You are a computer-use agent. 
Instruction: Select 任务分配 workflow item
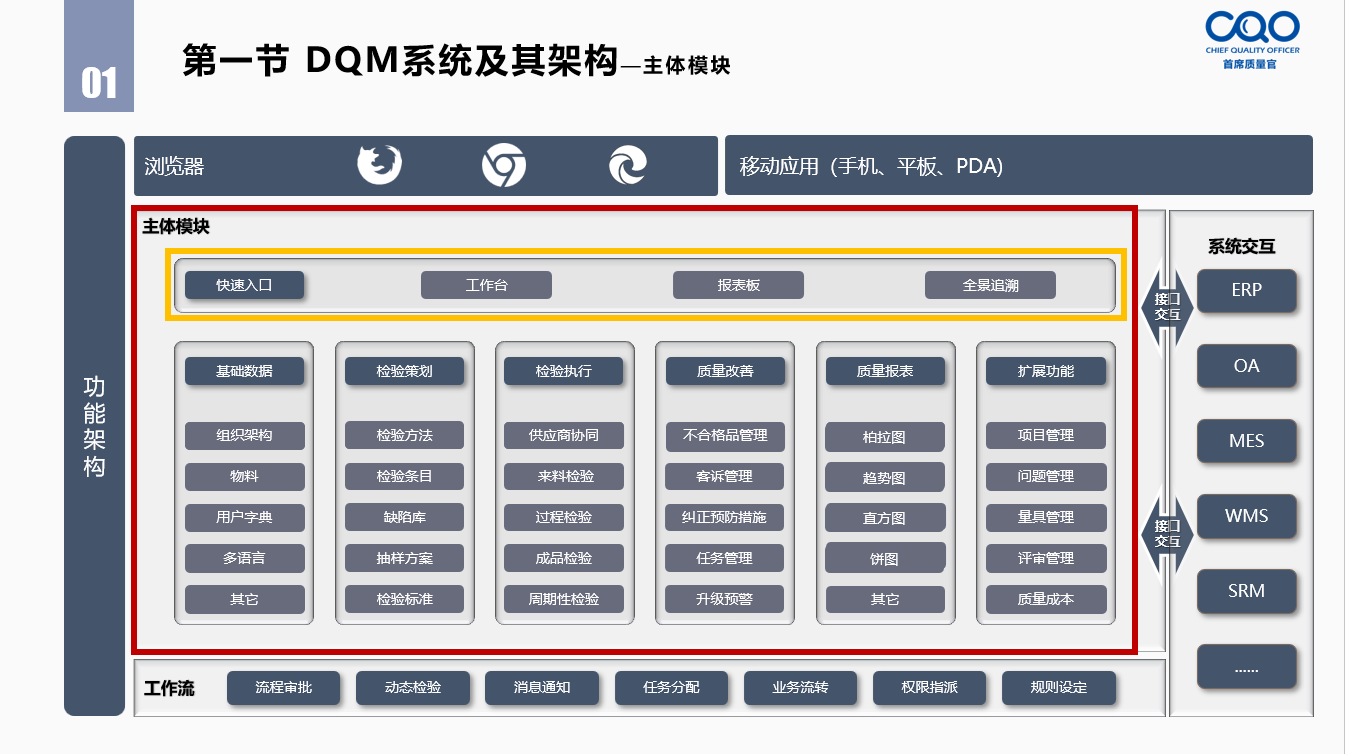coord(672,688)
